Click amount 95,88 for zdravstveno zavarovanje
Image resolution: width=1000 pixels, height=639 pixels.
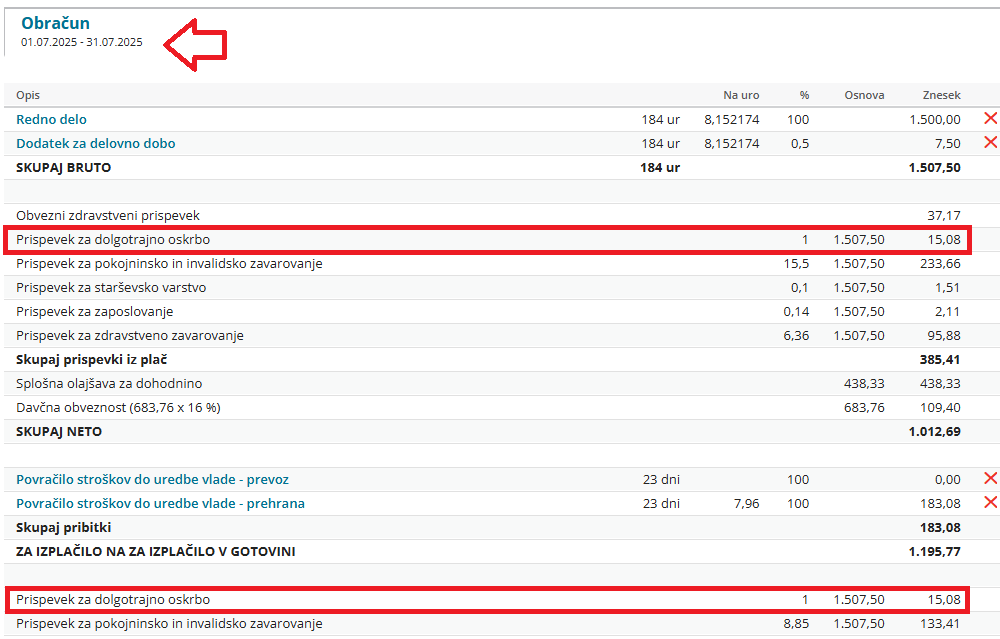tap(944, 335)
